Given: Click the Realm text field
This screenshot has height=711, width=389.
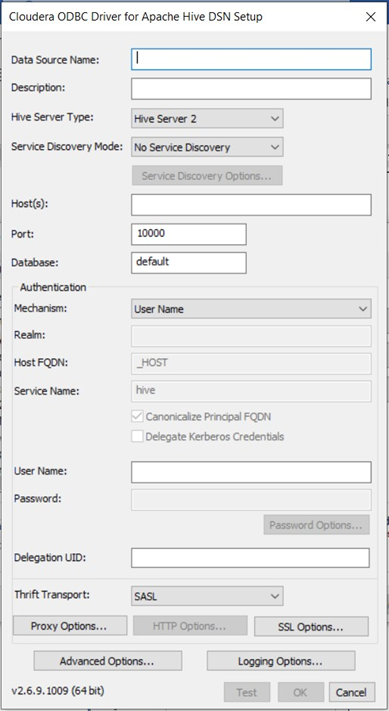Looking at the screenshot, I should 251,336.
